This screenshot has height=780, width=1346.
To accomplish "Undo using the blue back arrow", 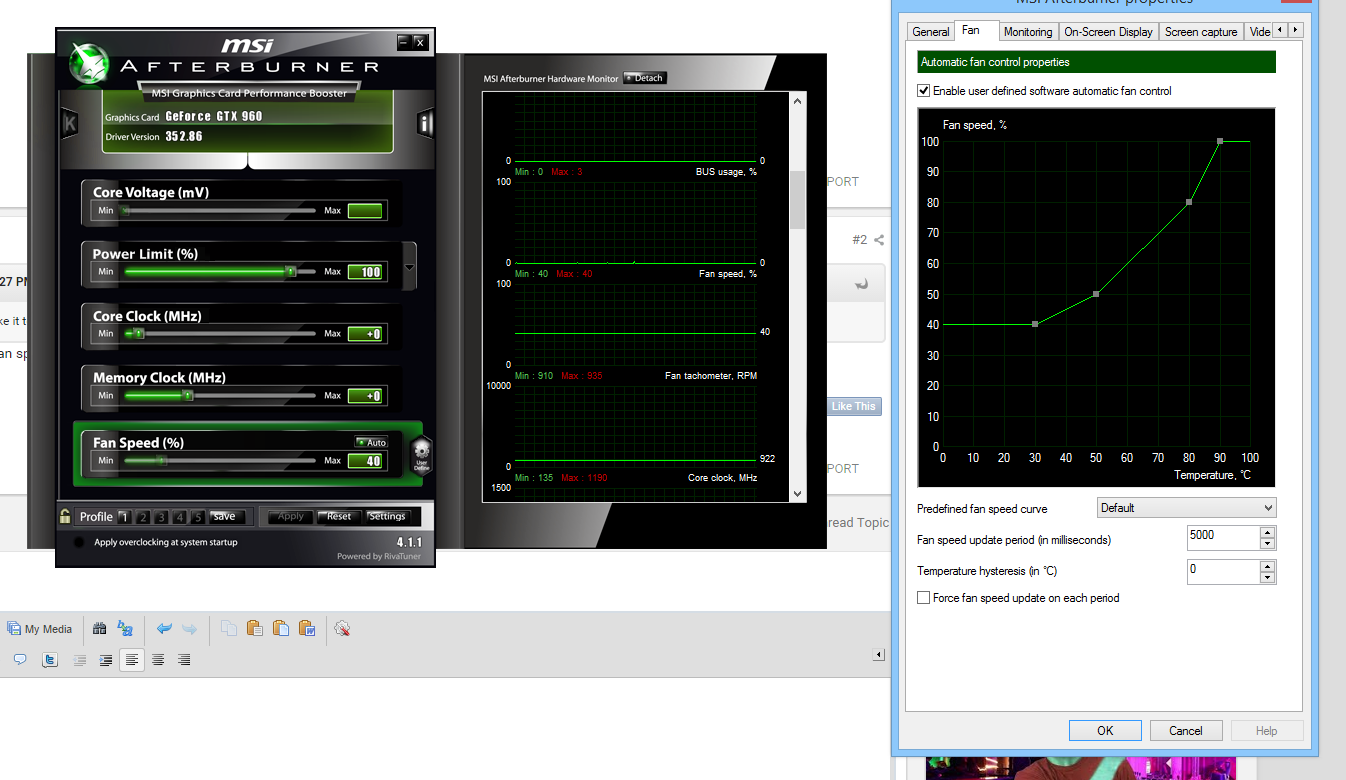I will pos(164,629).
